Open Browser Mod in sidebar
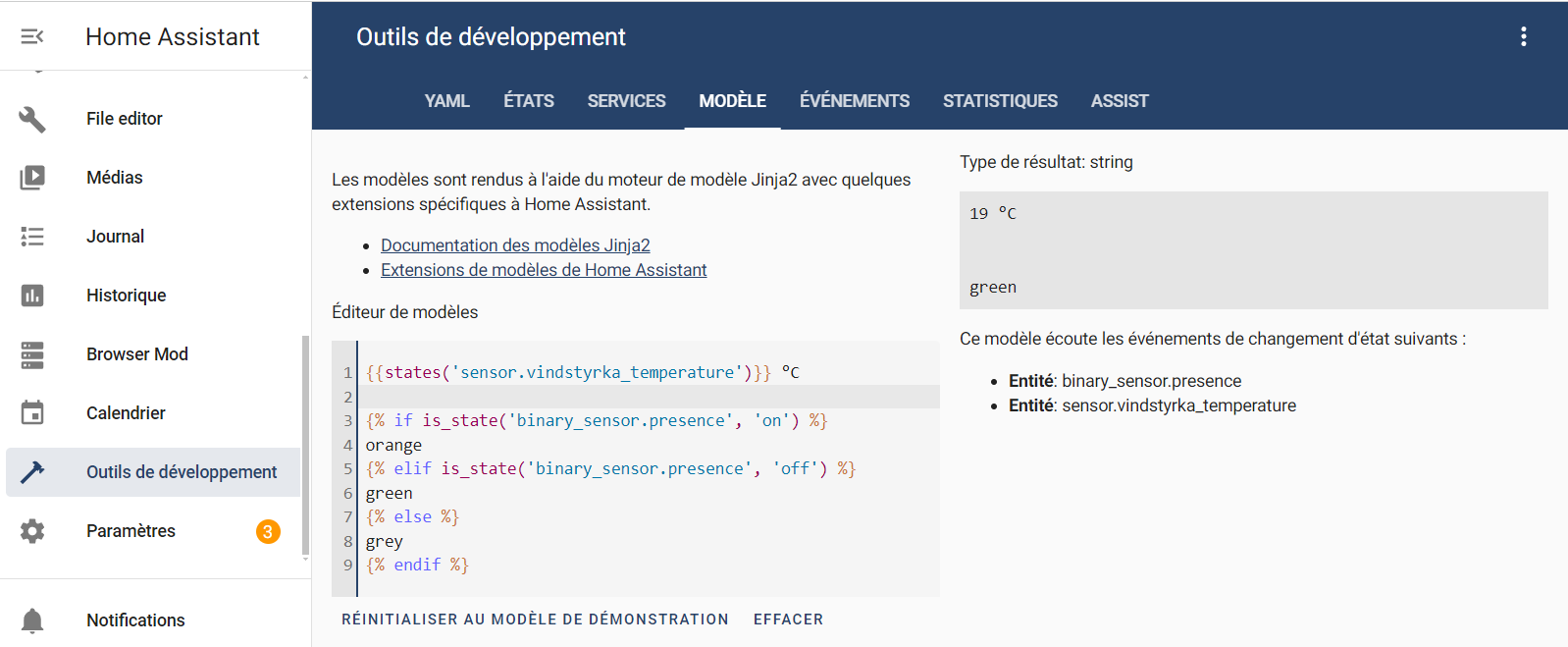The width and height of the screenshot is (1568, 647). point(153,354)
